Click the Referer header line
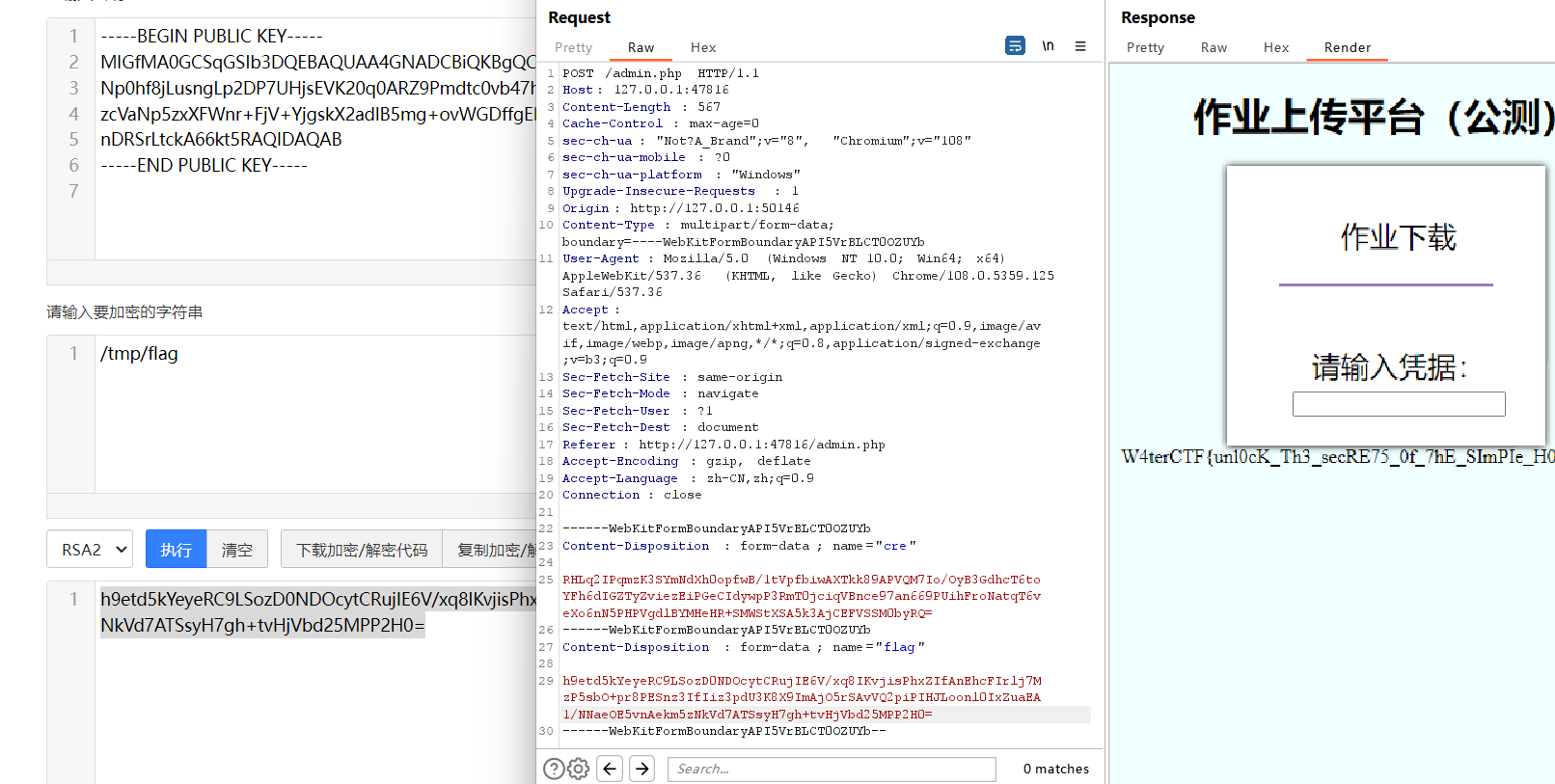 point(723,445)
